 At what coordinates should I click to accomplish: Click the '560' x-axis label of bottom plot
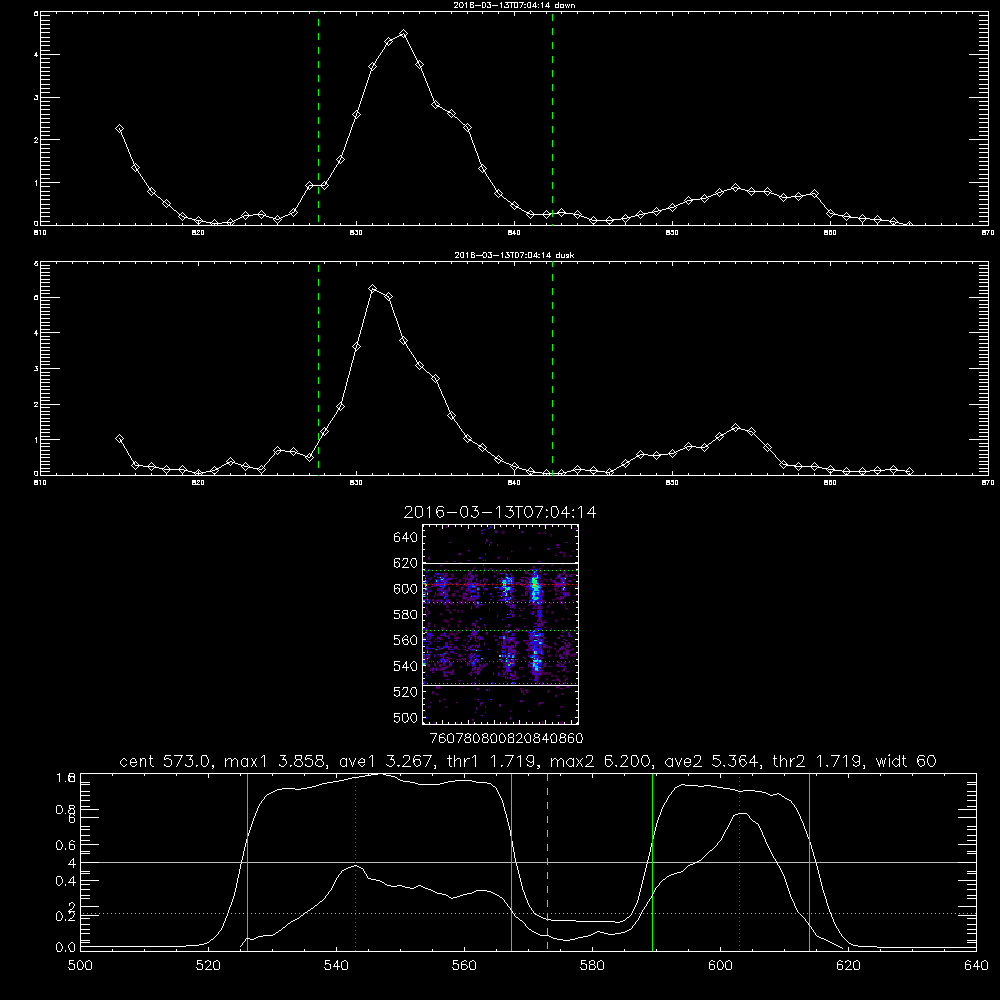tap(464, 966)
